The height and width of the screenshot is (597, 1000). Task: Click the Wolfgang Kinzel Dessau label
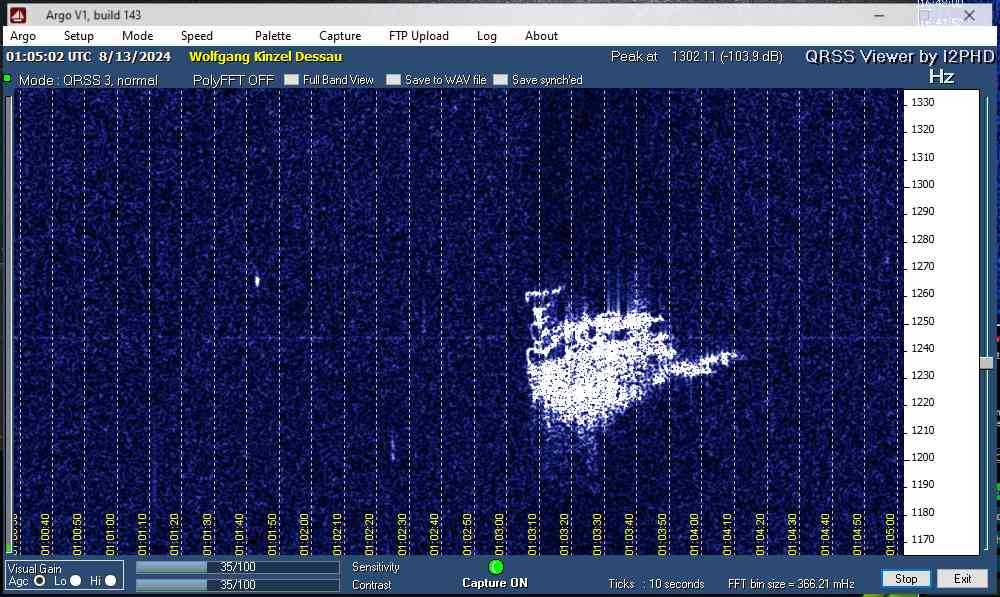265,57
